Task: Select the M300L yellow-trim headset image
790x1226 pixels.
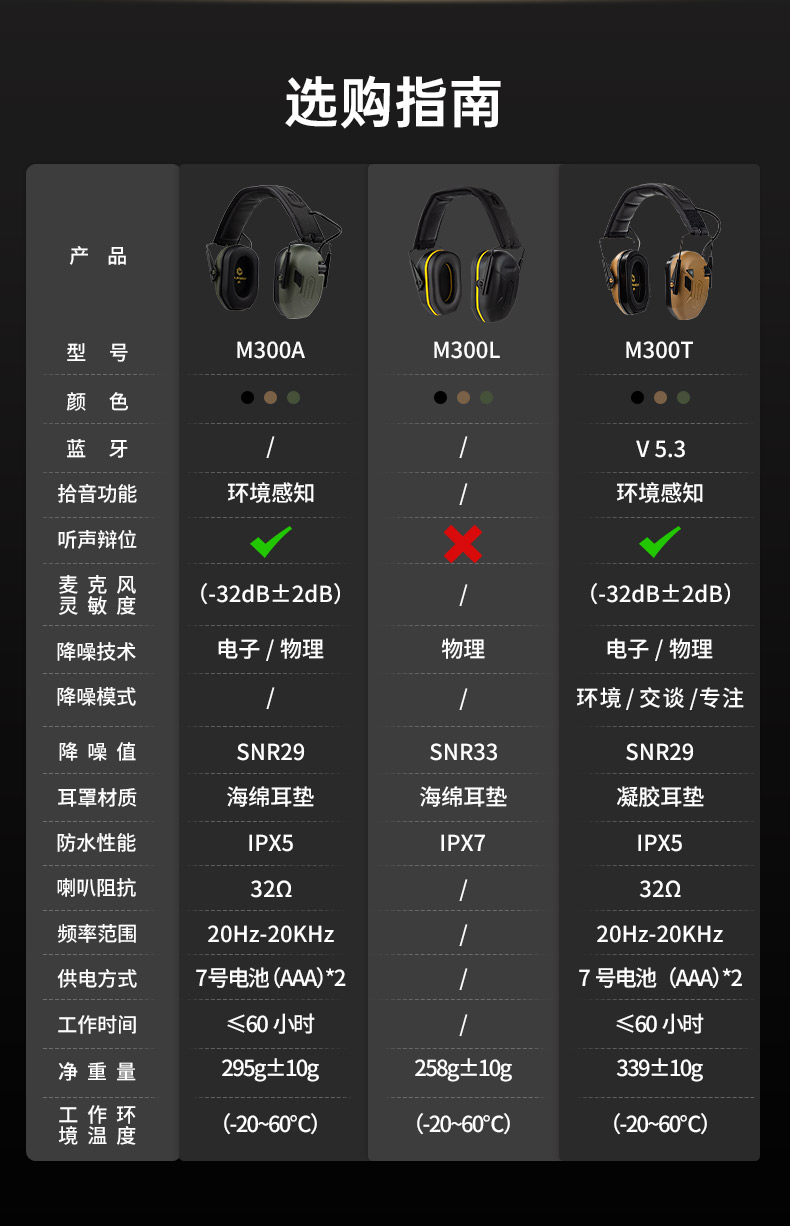Action: click(x=464, y=255)
